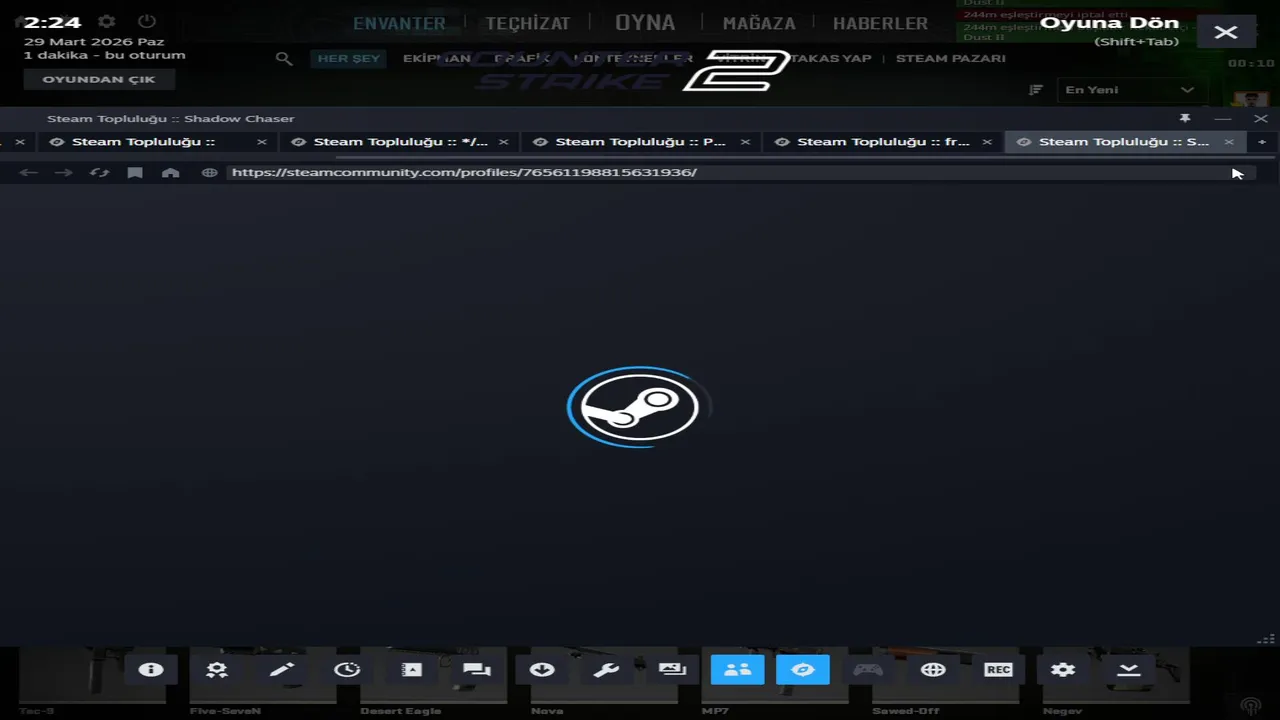Open the controller gamepad icon
This screenshot has height=720, width=1280.
point(868,670)
